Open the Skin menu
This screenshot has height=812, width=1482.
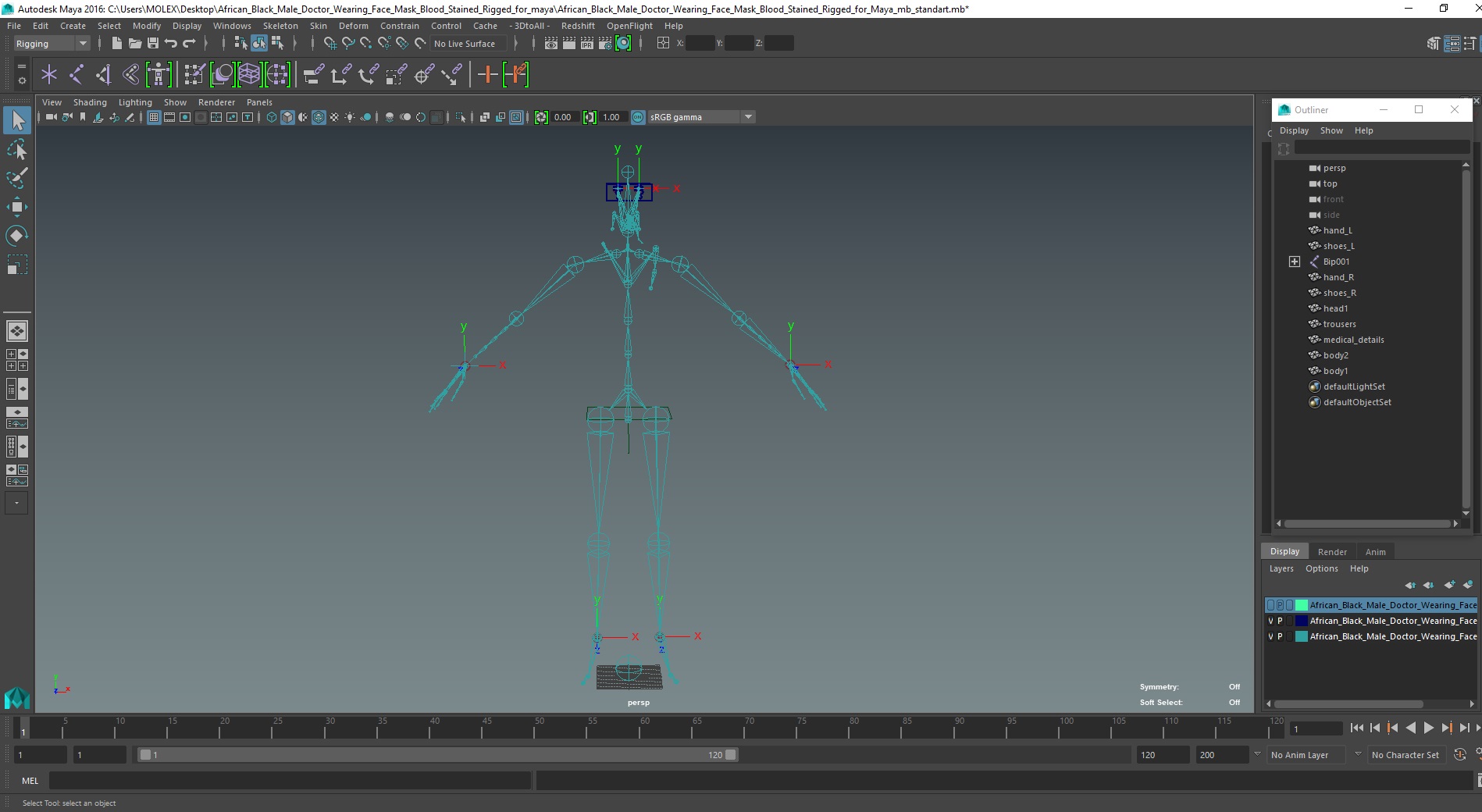pos(319,26)
